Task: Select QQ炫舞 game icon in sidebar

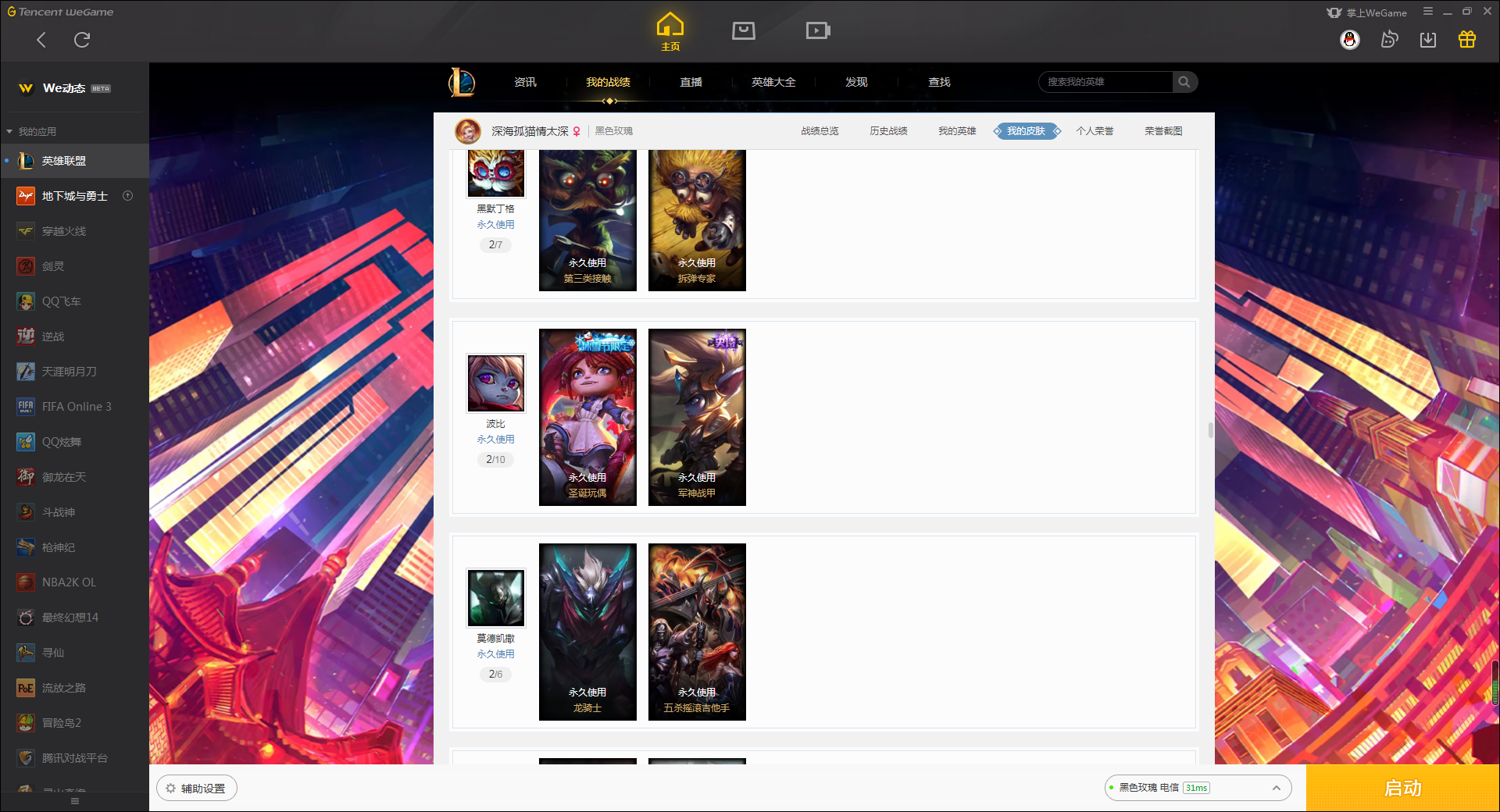Action: tap(26, 442)
